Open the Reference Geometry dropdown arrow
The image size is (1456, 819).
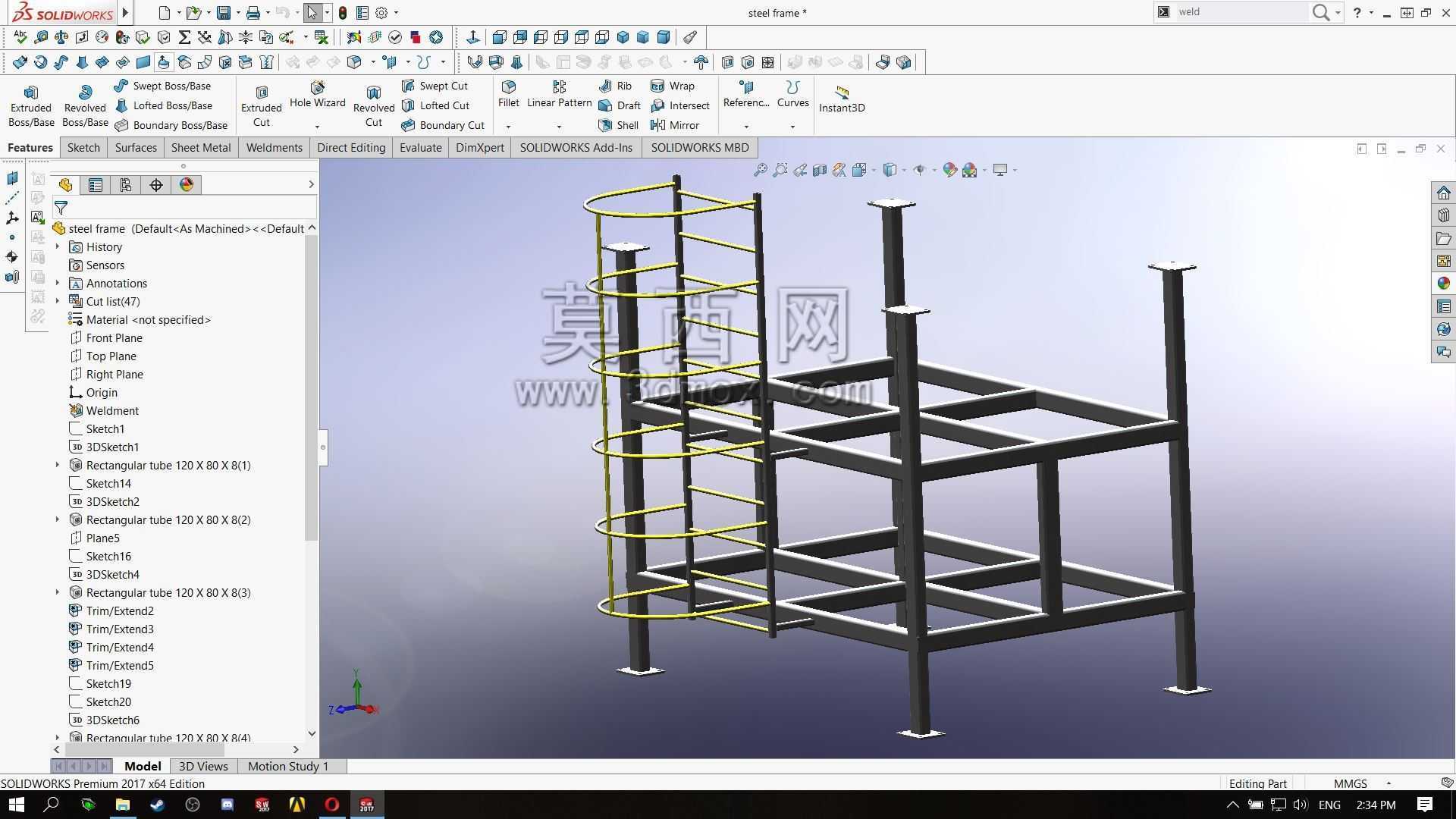746,126
